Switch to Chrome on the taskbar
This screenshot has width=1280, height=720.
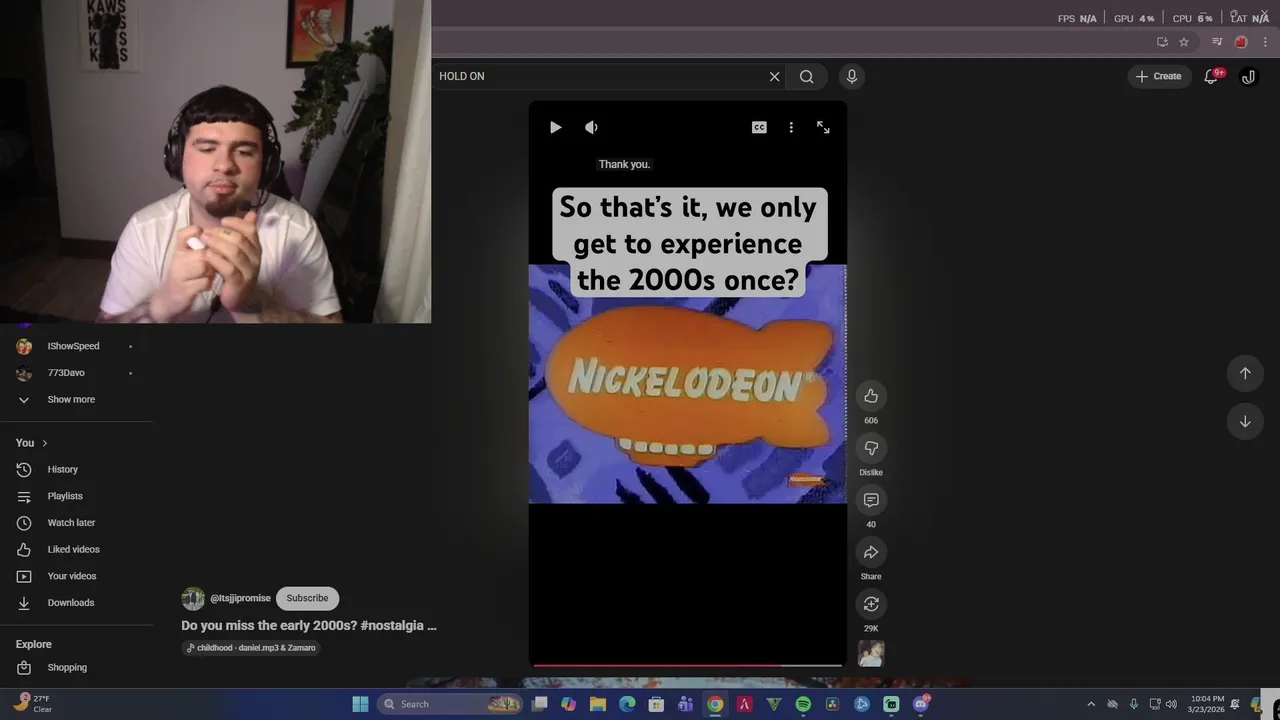[x=715, y=704]
